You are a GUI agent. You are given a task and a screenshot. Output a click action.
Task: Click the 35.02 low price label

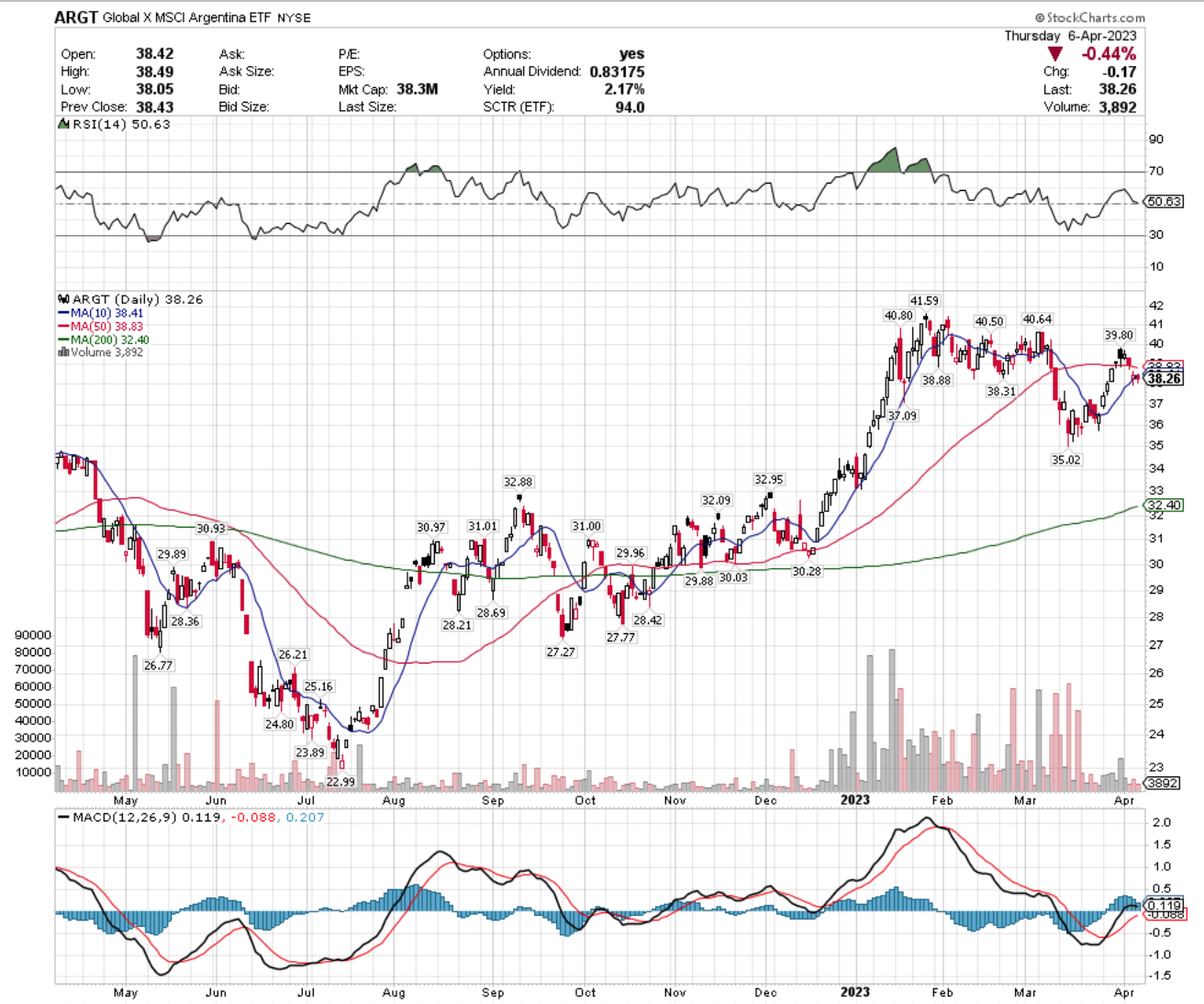[x=1066, y=460]
